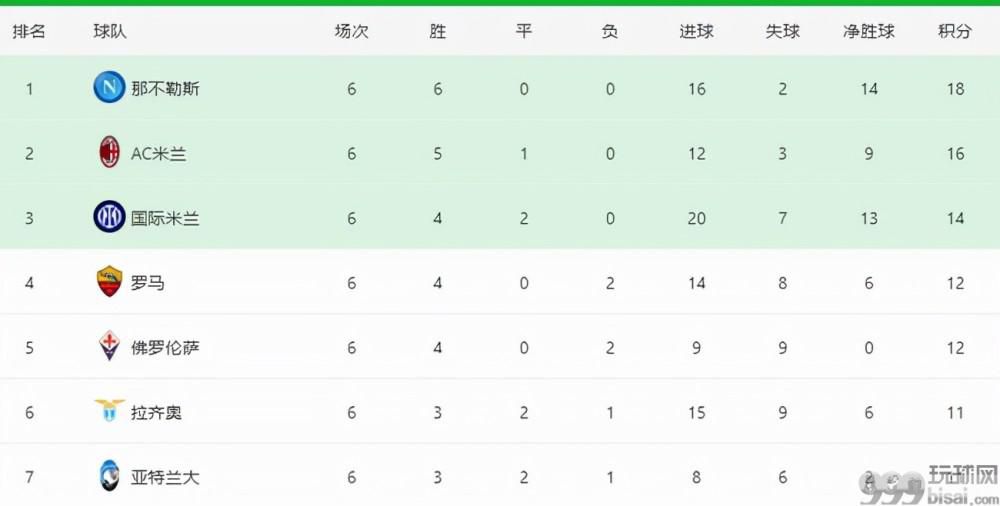Click the Fiorentina club logo
This screenshot has width=1000, height=506.
[x=109, y=346]
